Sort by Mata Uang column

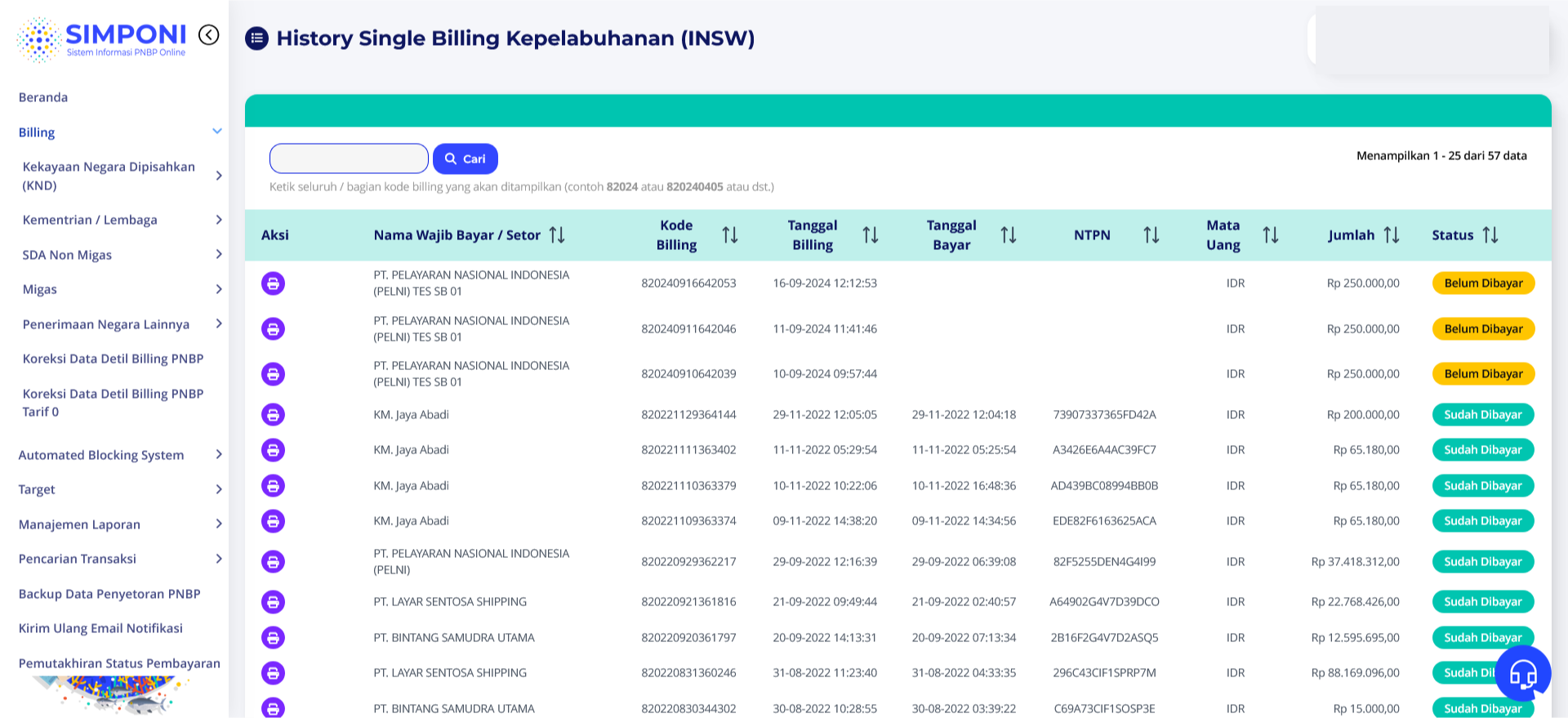click(1271, 235)
